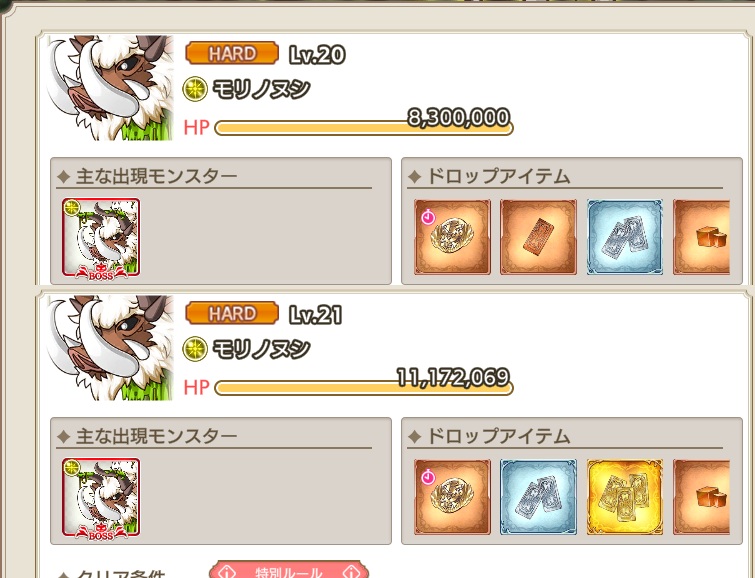Click the 特別ルール special rules button
Image resolution: width=755 pixels, height=578 pixels.
point(288,570)
